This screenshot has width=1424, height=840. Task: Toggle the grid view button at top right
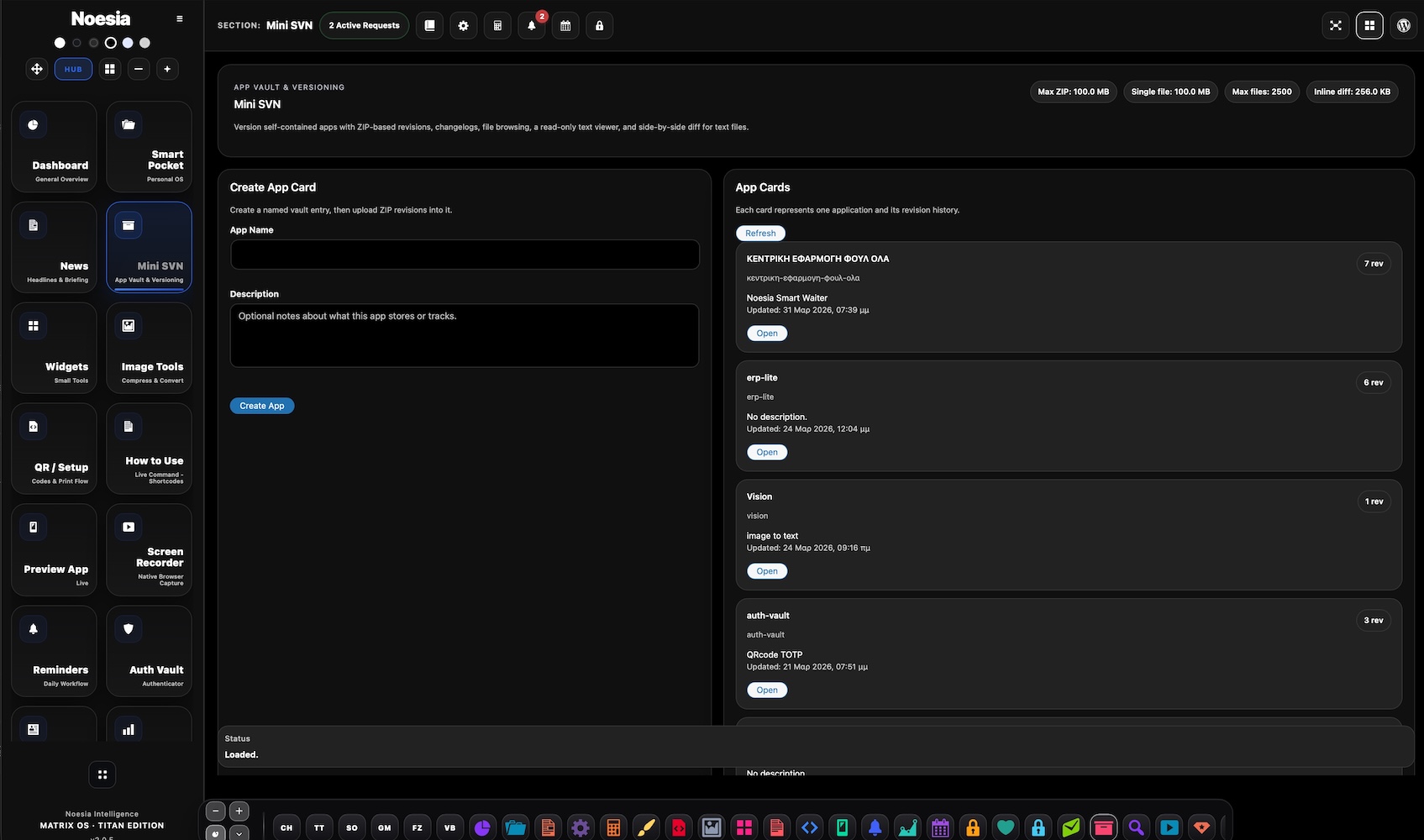[1369, 25]
